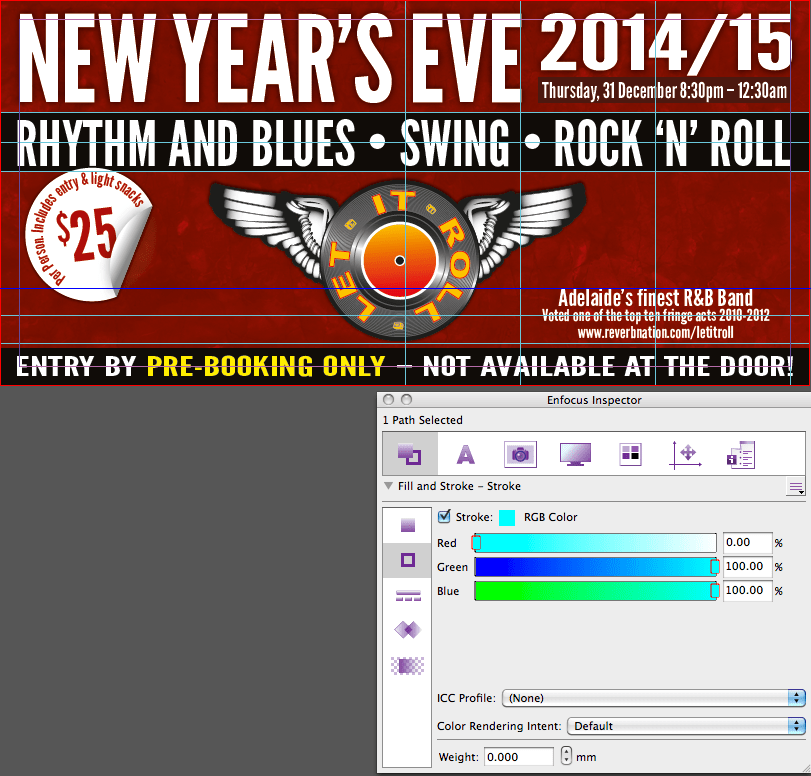Click the Adelaide's finest R&B Band text
Screen dimensions: 811x776
(655, 298)
